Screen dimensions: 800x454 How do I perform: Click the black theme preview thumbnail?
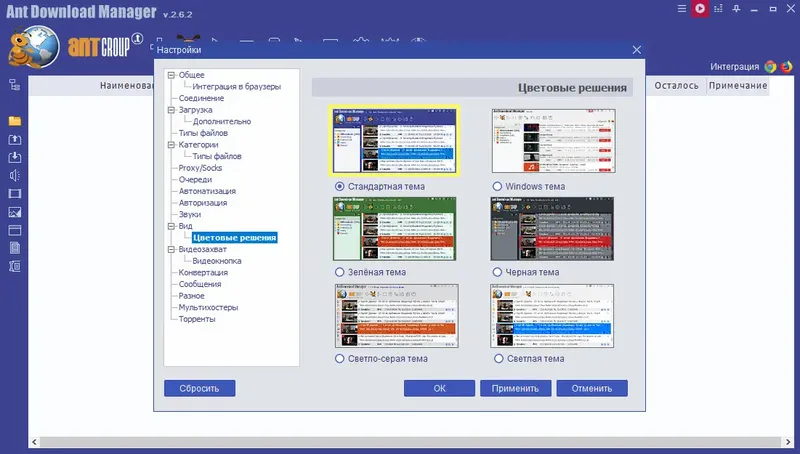pyautogui.click(x=552, y=229)
